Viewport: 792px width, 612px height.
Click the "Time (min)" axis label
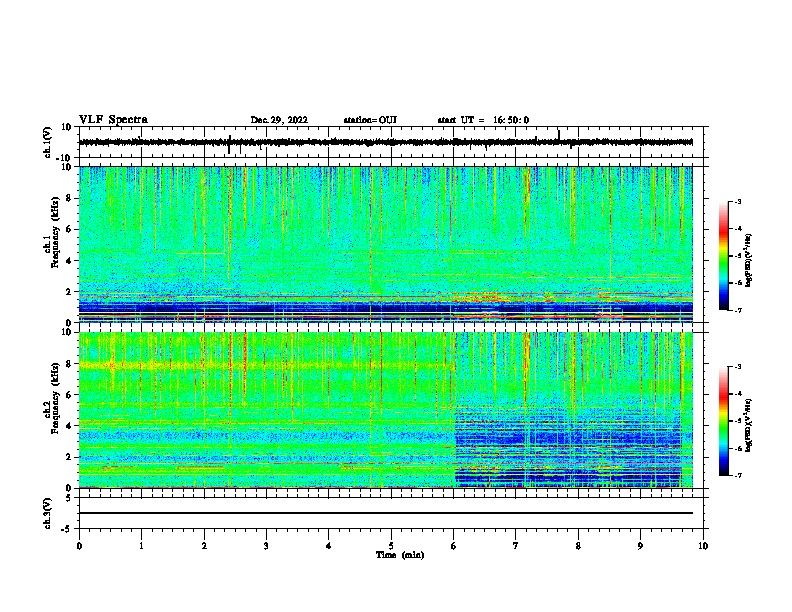[x=400, y=555]
